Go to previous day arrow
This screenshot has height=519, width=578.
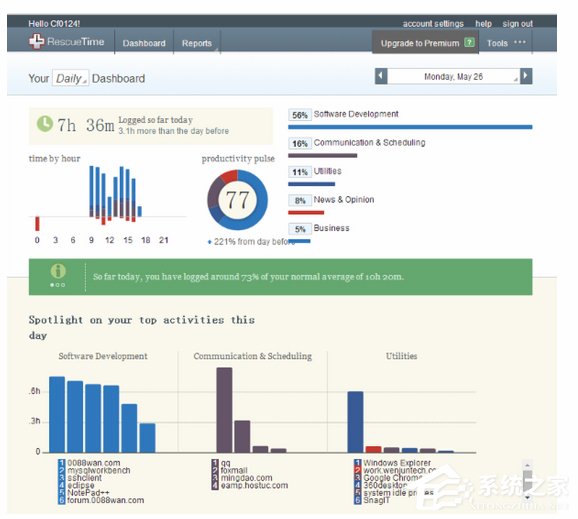pyautogui.click(x=381, y=76)
